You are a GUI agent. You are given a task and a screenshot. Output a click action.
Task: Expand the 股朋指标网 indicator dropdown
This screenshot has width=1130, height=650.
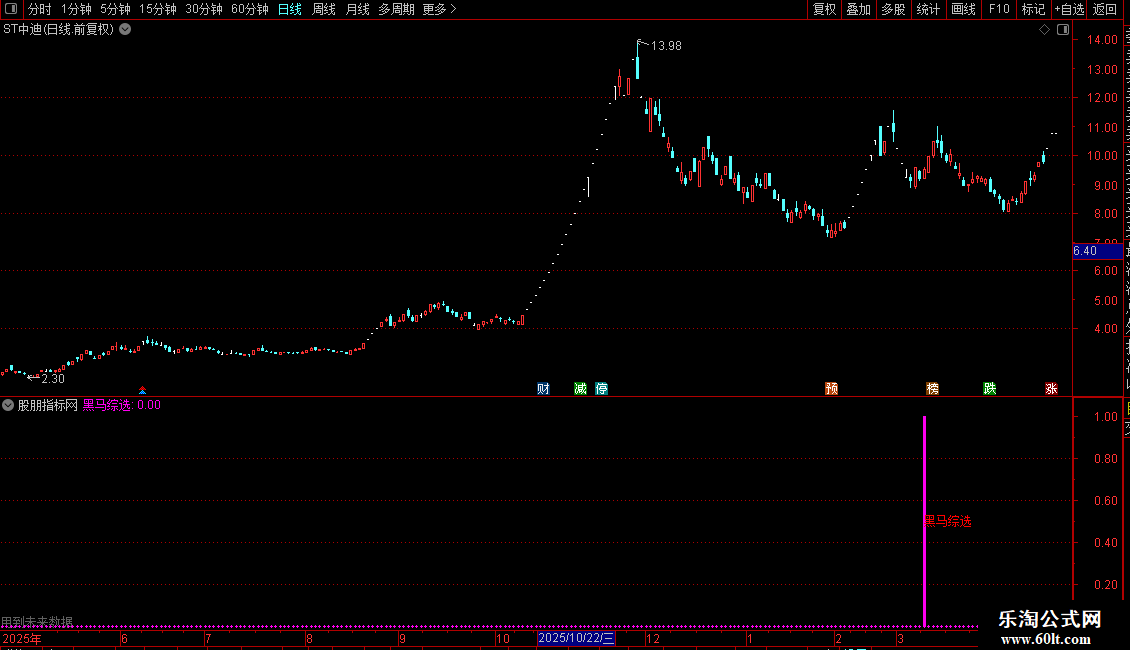(x=8, y=405)
